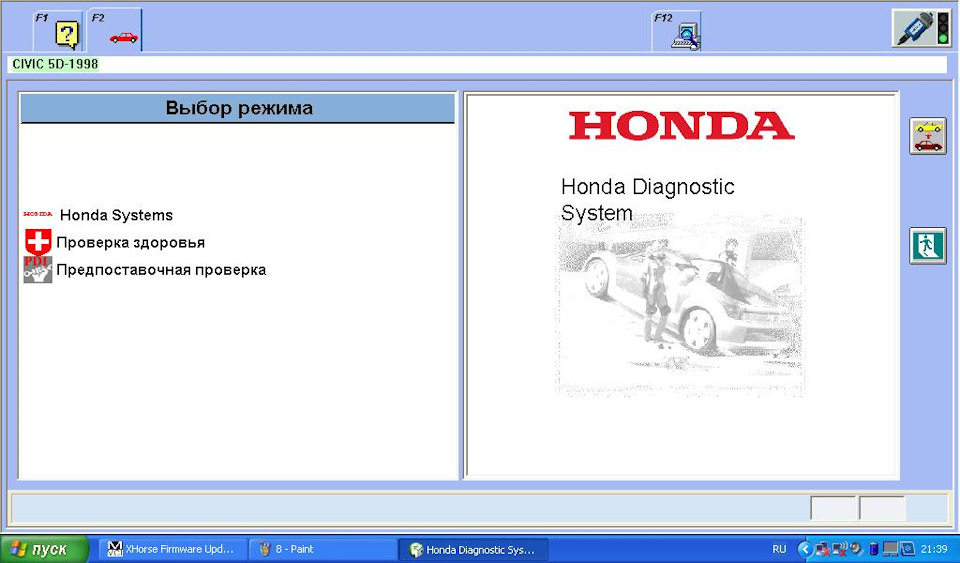Click the CIVIC 5D-1998 vehicle label
Screen dimensions: 960x563
pyautogui.click(x=55, y=64)
